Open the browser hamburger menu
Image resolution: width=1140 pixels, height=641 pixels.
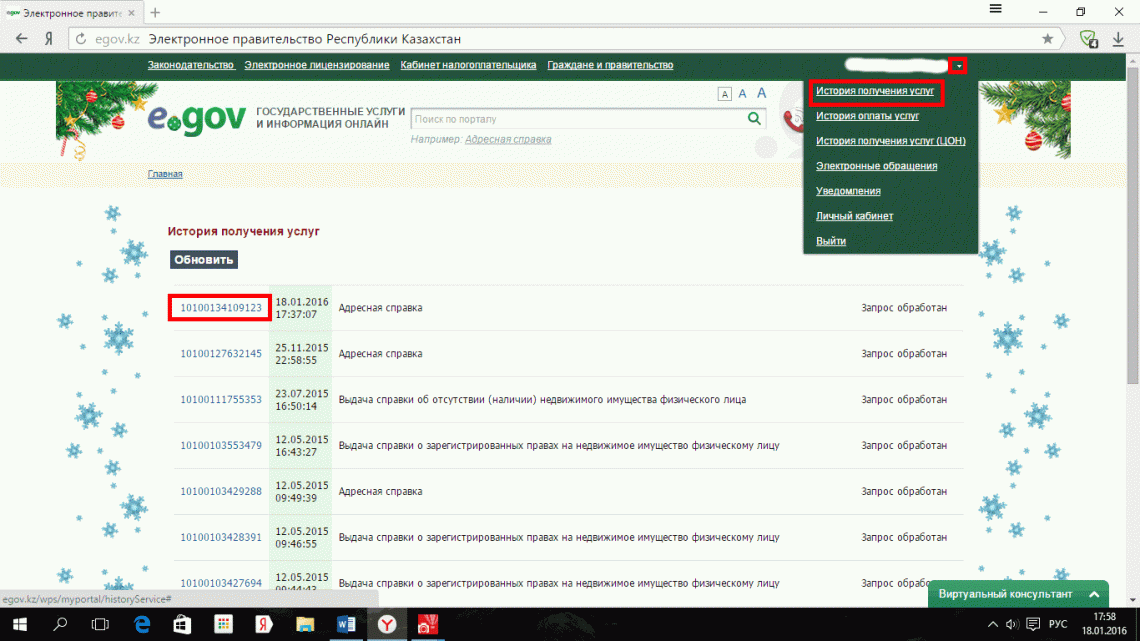coord(995,10)
